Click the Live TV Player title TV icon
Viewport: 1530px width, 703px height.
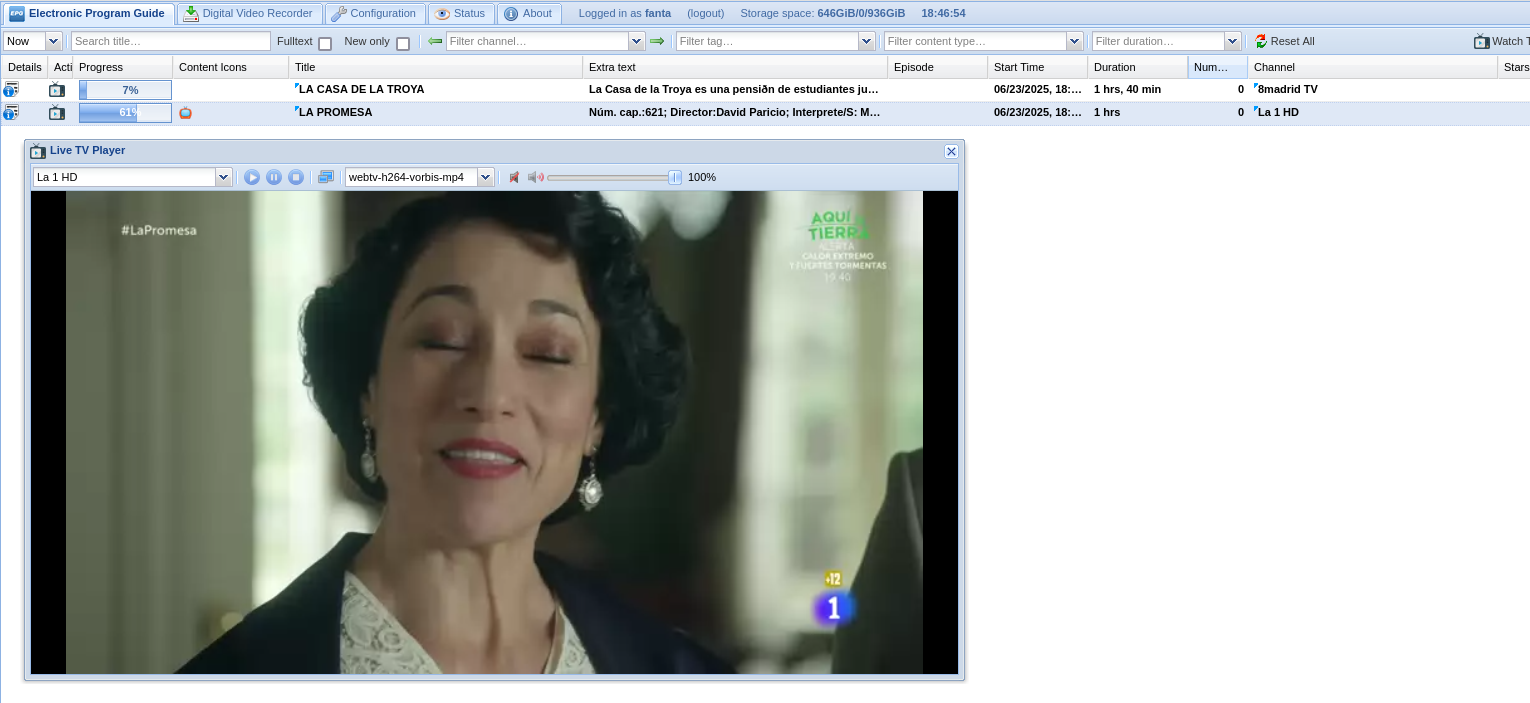pos(38,151)
